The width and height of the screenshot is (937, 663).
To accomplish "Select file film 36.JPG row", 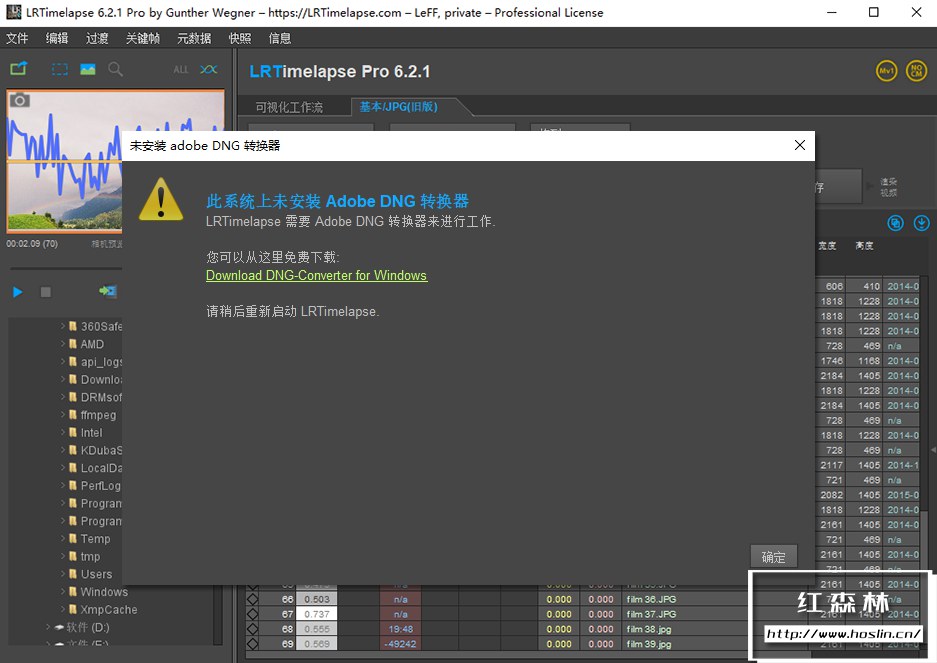I will pyautogui.click(x=651, y=599).
